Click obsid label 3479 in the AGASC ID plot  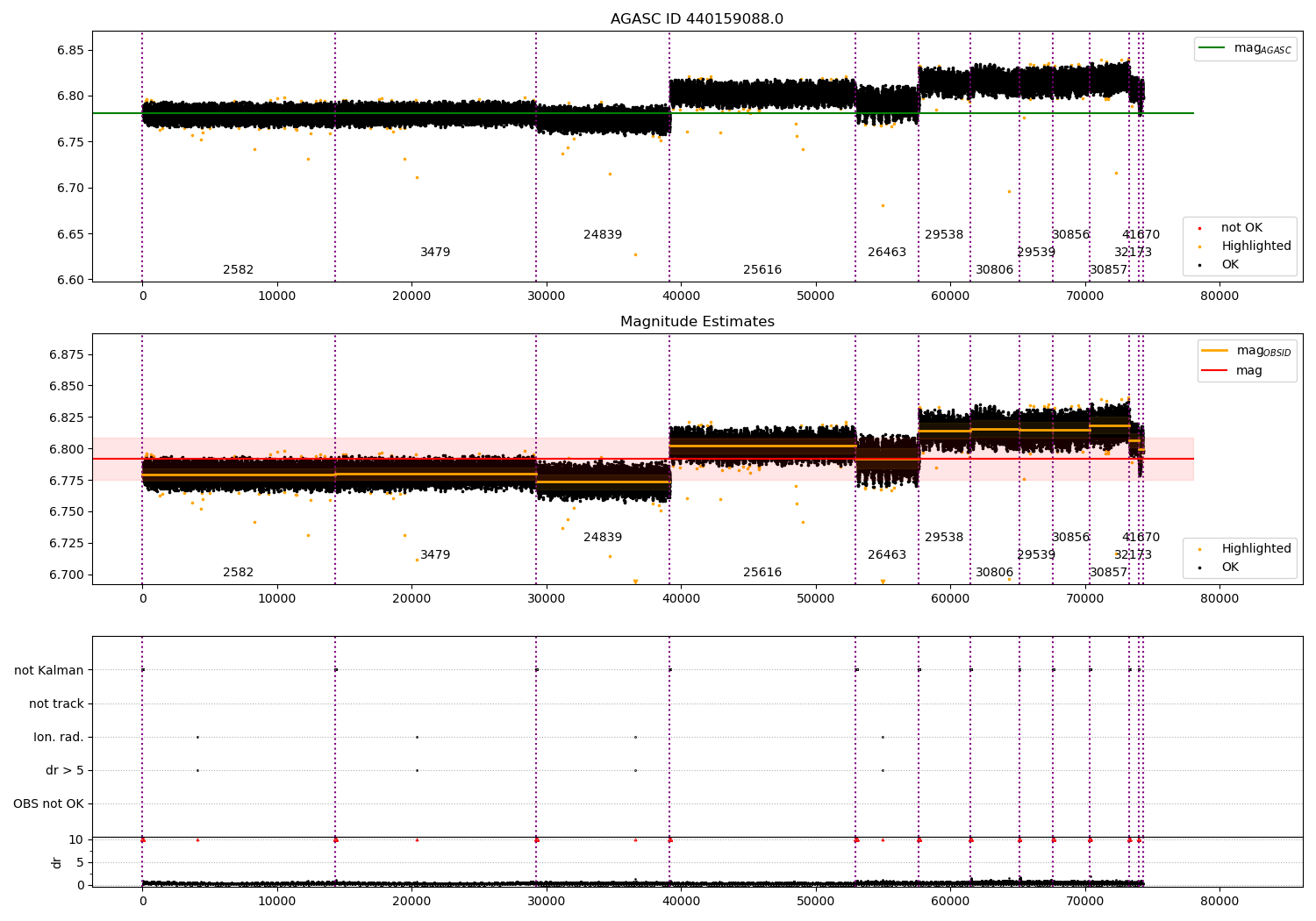pos(435,253)
